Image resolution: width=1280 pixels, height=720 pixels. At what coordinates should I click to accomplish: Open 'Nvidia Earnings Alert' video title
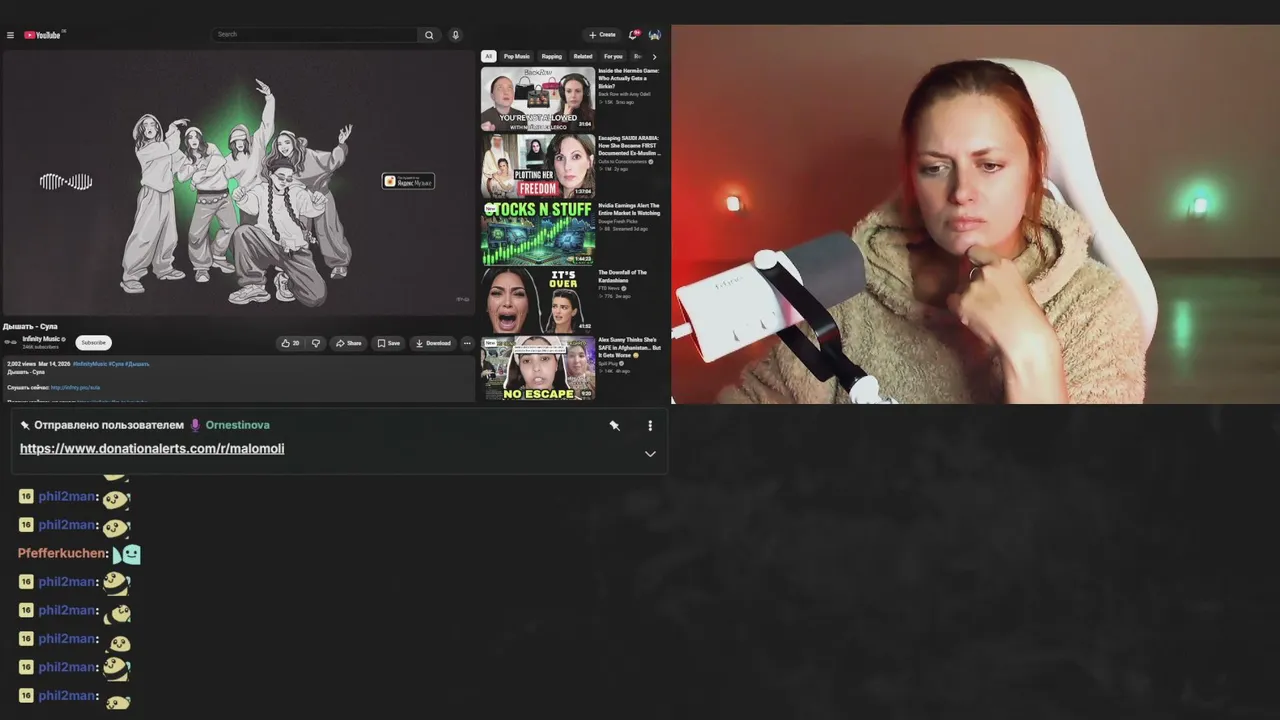pos(629,209)
